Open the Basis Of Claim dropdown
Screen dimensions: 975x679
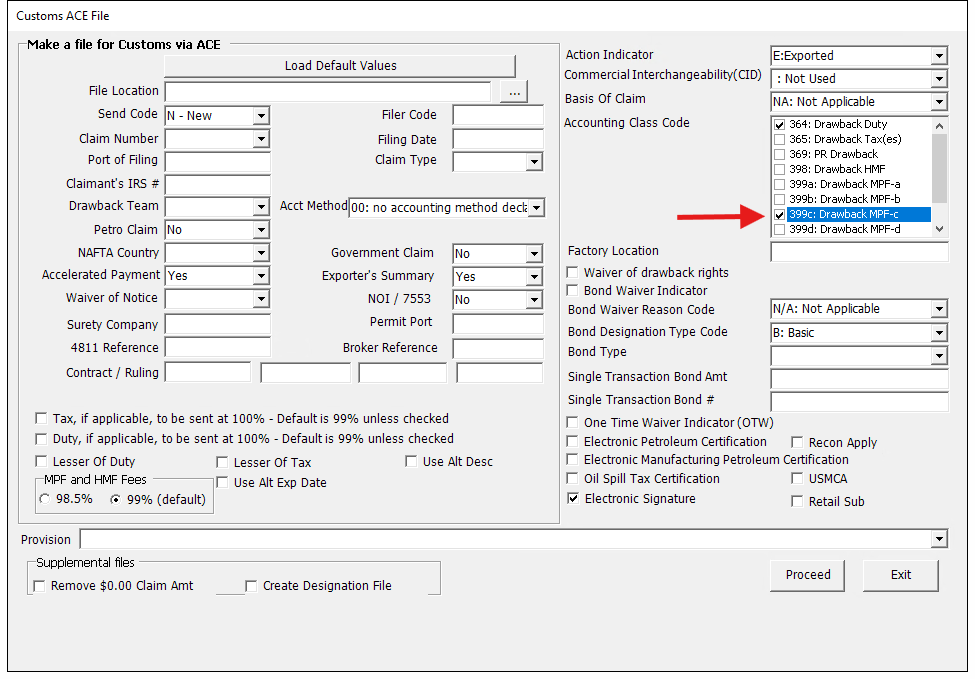click(940, 102)
